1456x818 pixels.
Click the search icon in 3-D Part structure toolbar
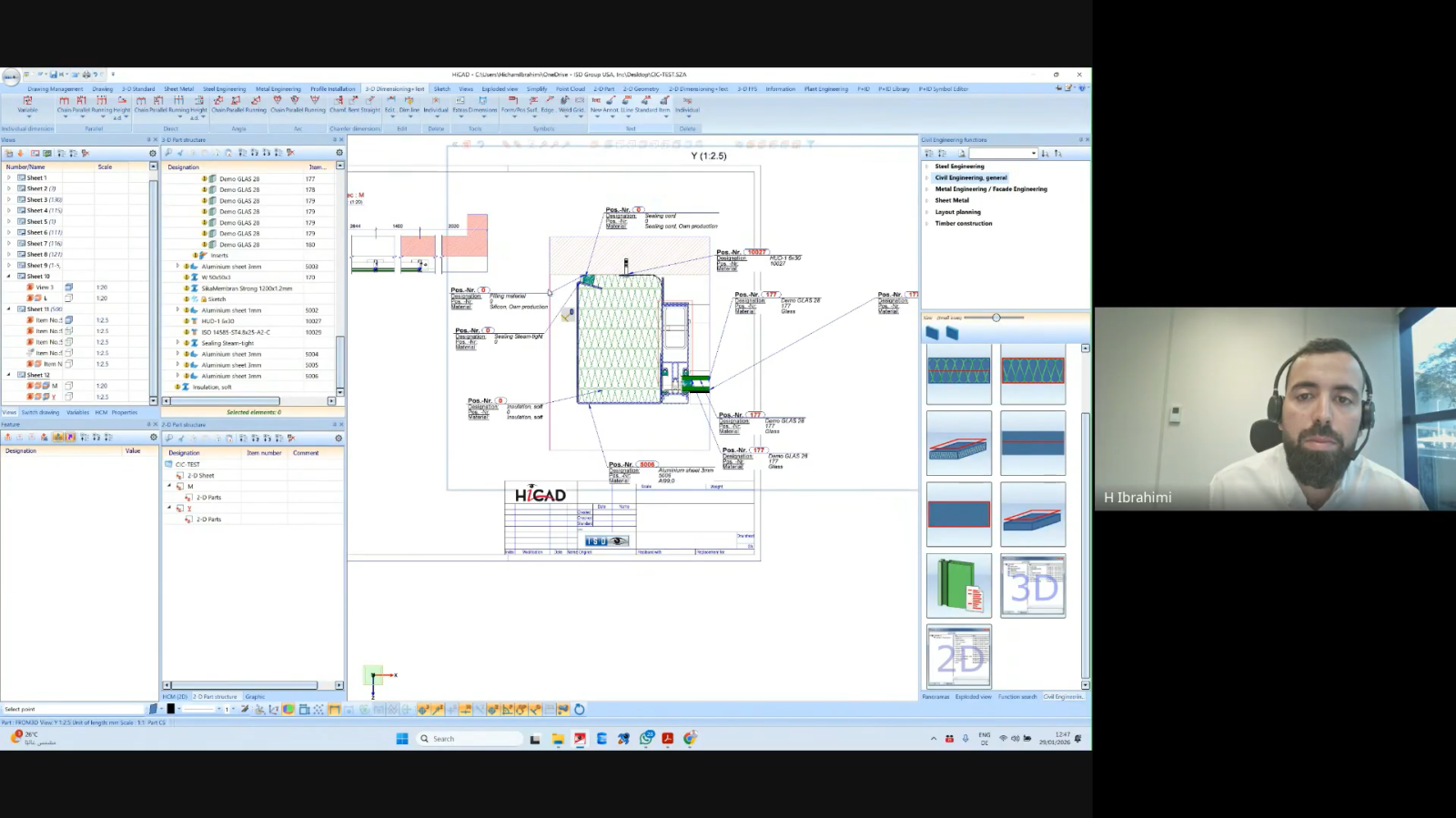[x=169, y=153]
